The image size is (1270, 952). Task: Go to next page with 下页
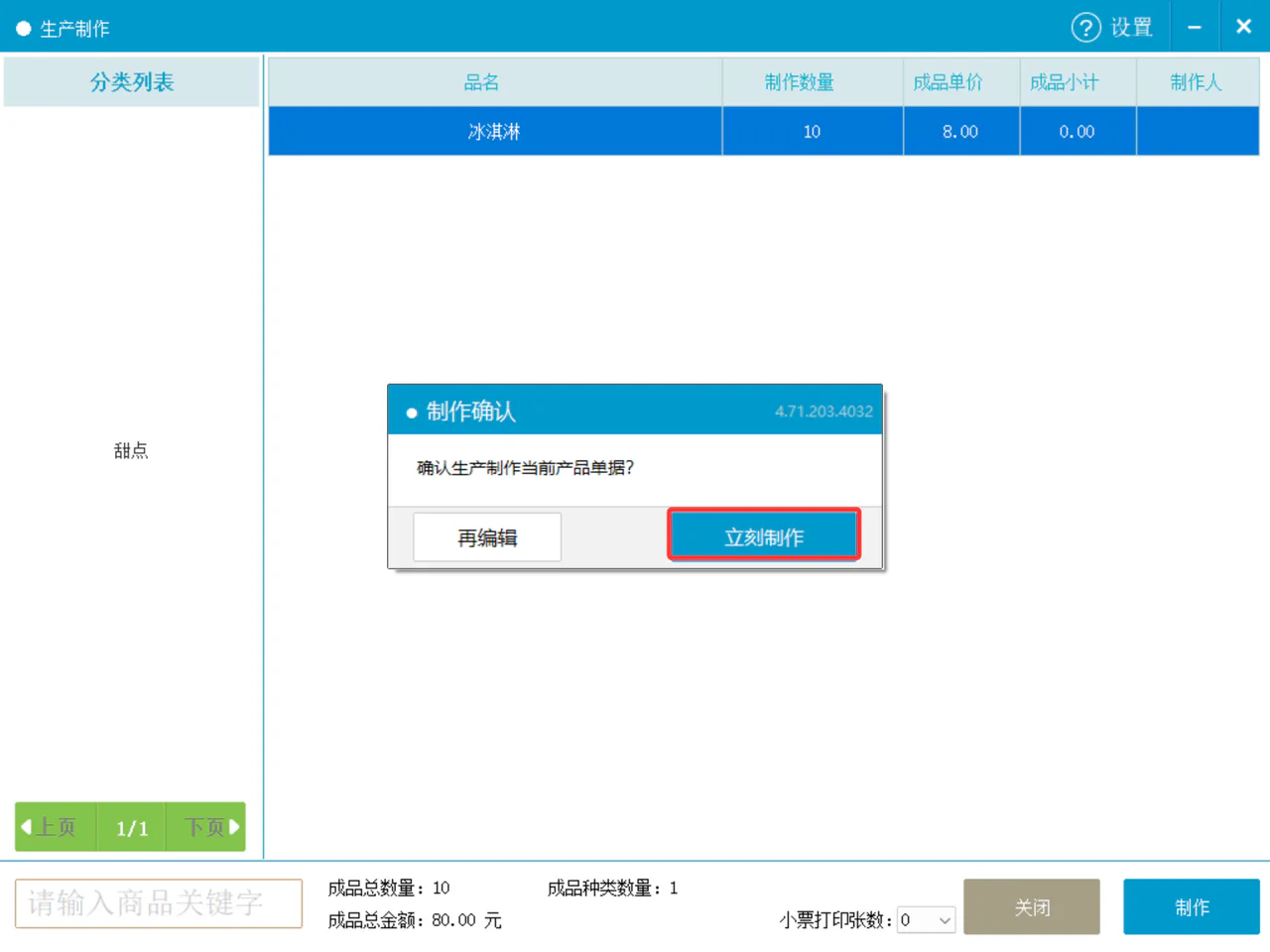[205, 827]
